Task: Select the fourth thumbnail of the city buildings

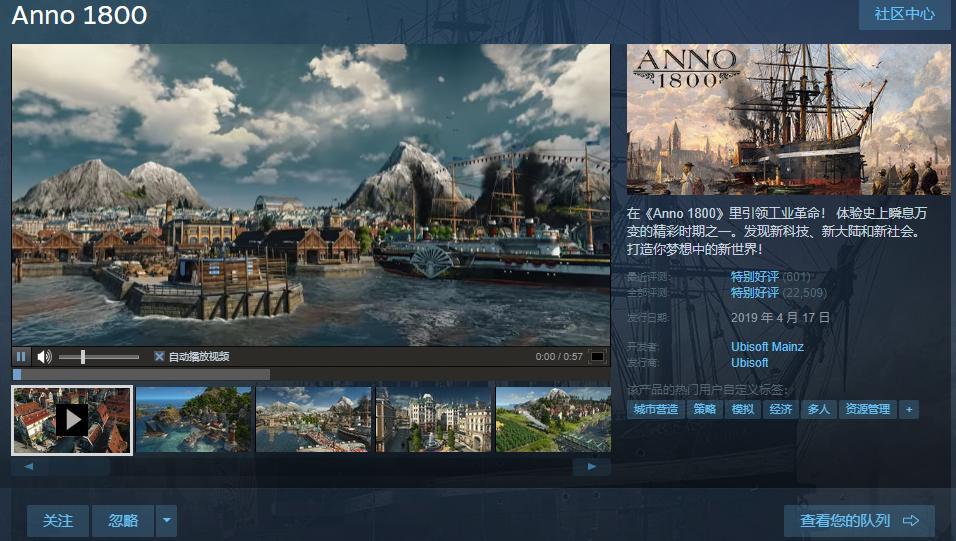Action: pos(433,420)
